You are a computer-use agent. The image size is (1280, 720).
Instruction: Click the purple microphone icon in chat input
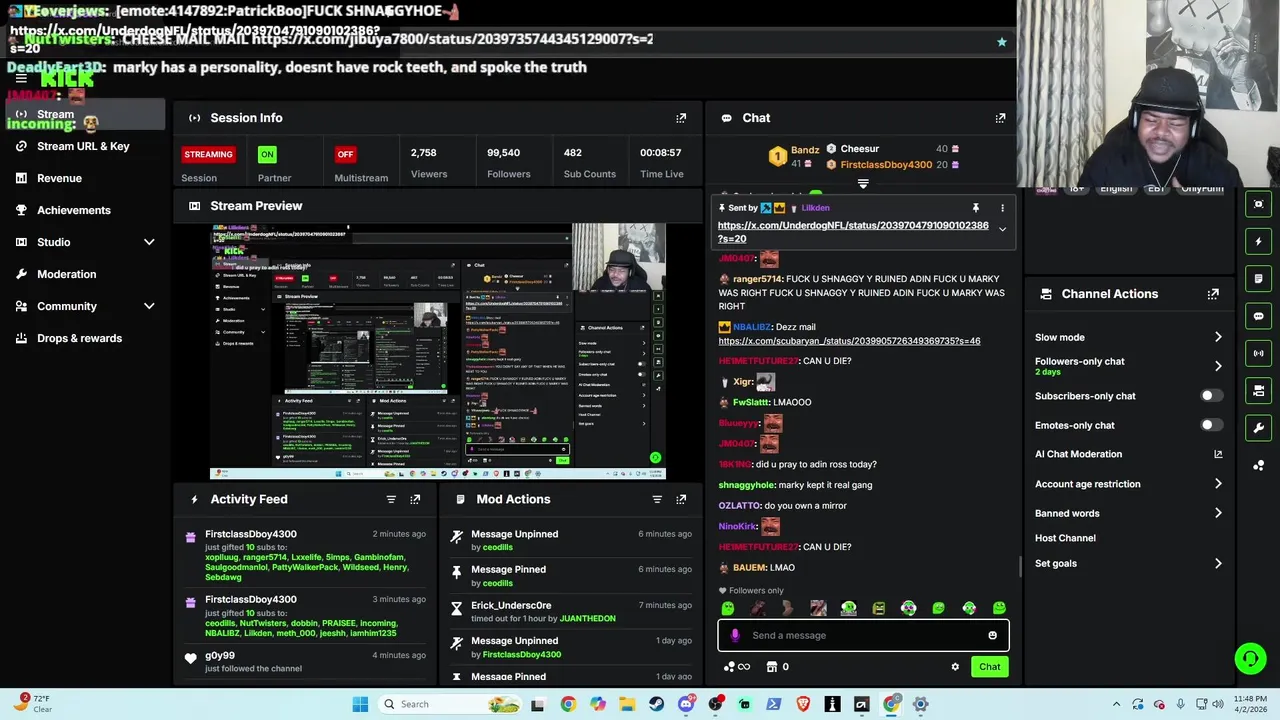tap(735, 635)
